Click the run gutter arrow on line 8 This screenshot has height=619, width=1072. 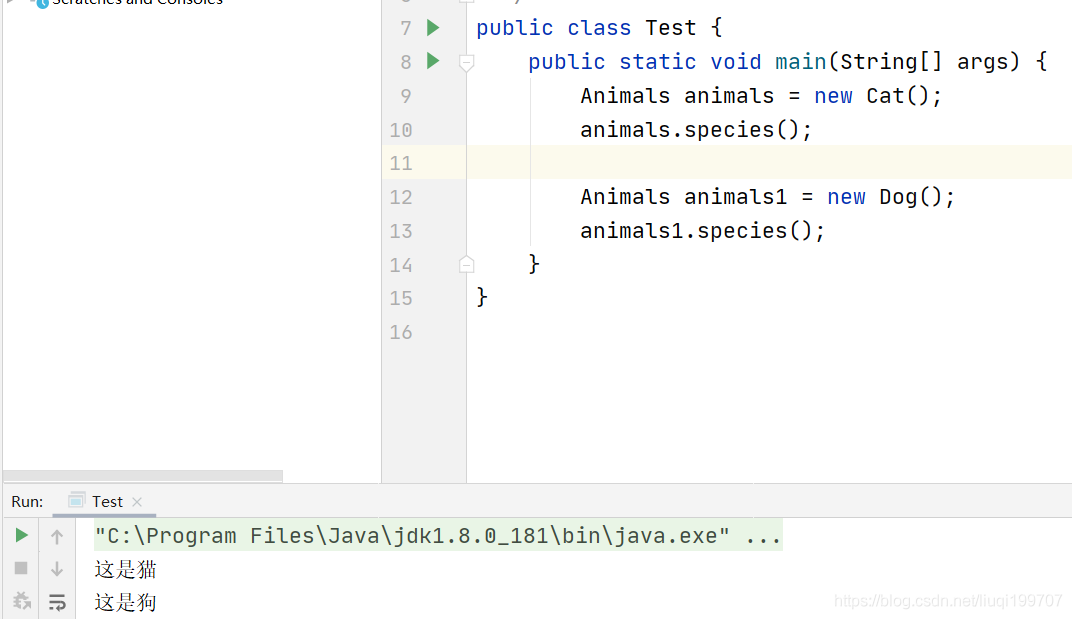click(x=433, y=61)
